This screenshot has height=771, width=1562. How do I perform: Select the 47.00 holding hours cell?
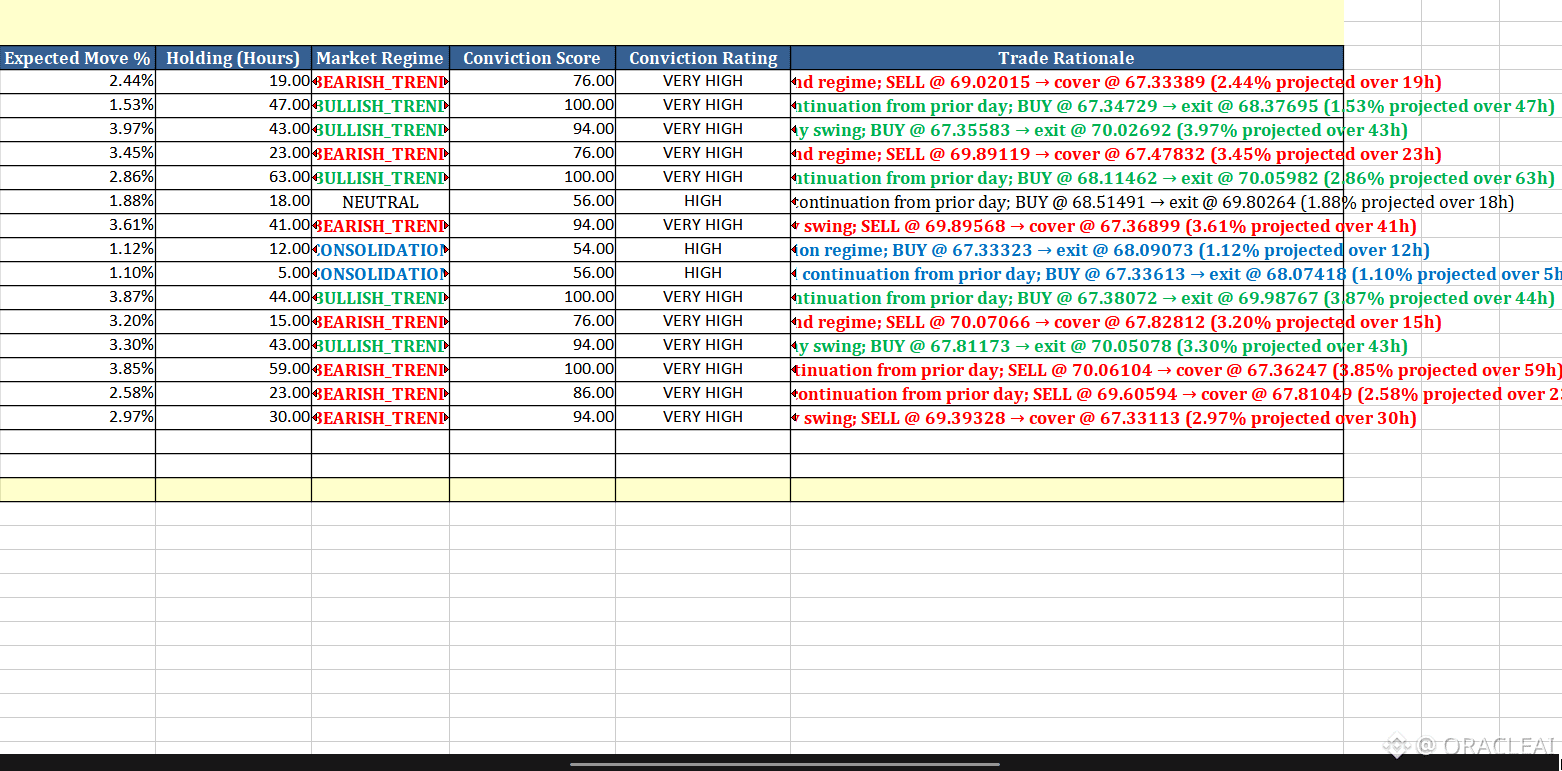point(233,106)
